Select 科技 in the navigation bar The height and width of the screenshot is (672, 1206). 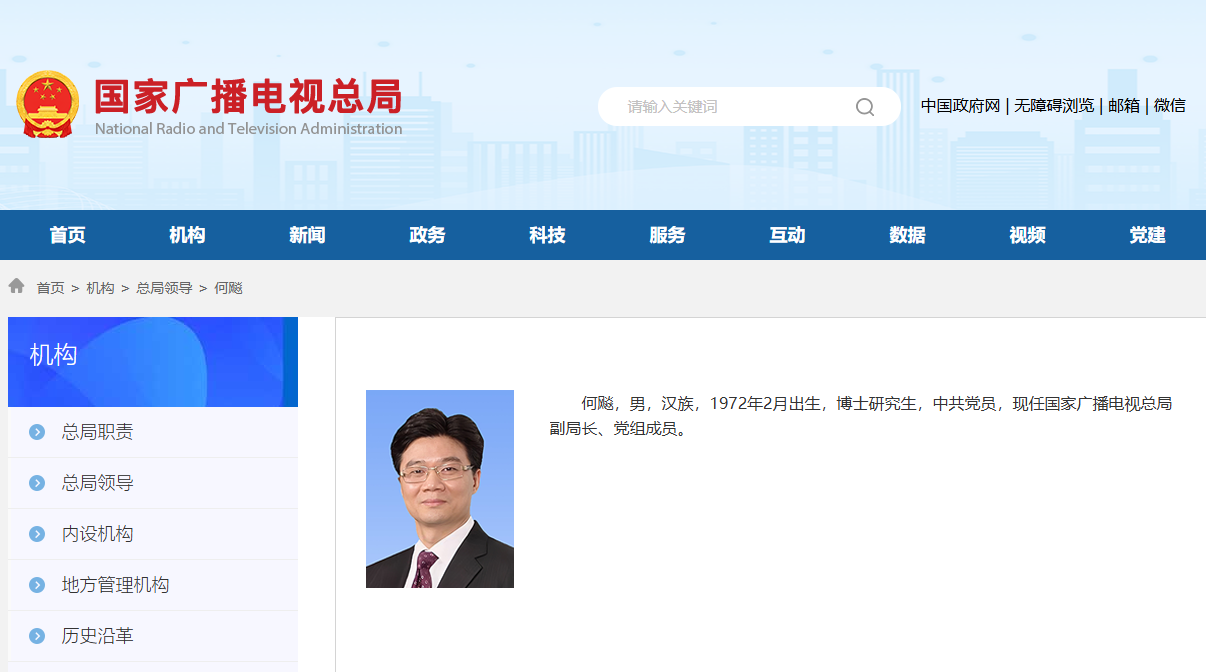(x=547, y=235)
